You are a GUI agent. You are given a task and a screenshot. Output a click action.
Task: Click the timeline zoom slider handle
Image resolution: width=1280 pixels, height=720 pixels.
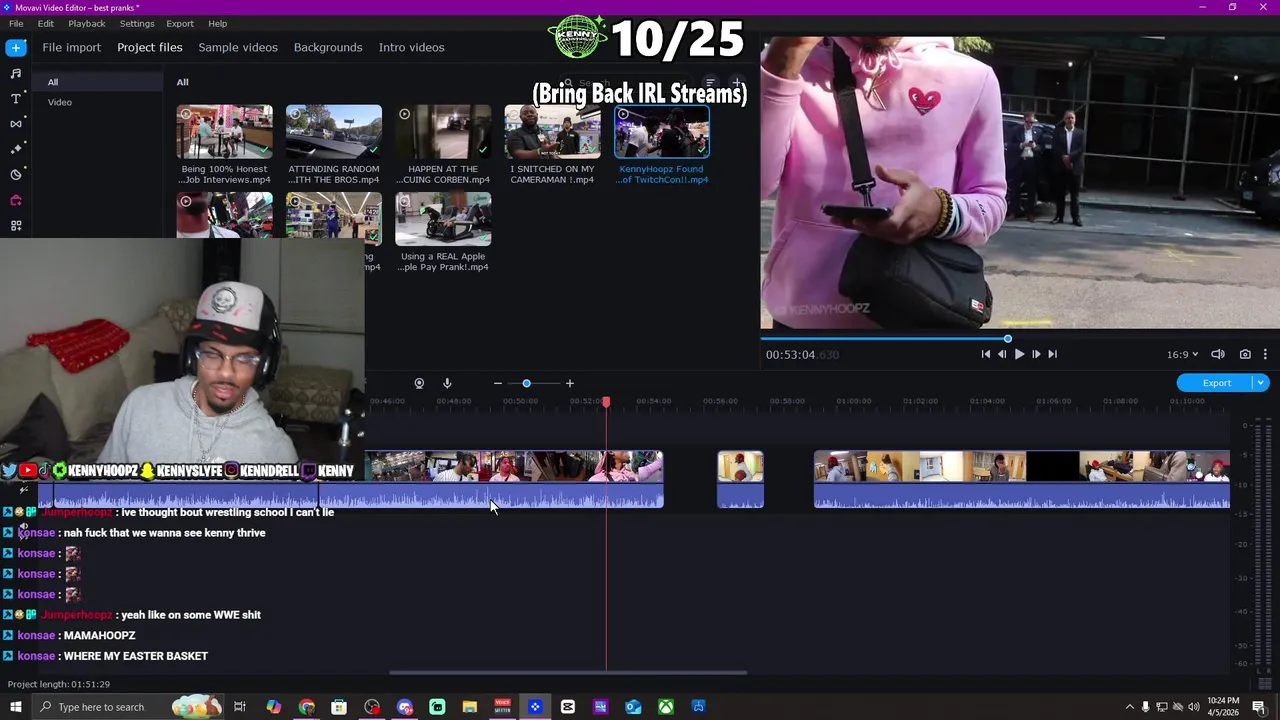526,383
